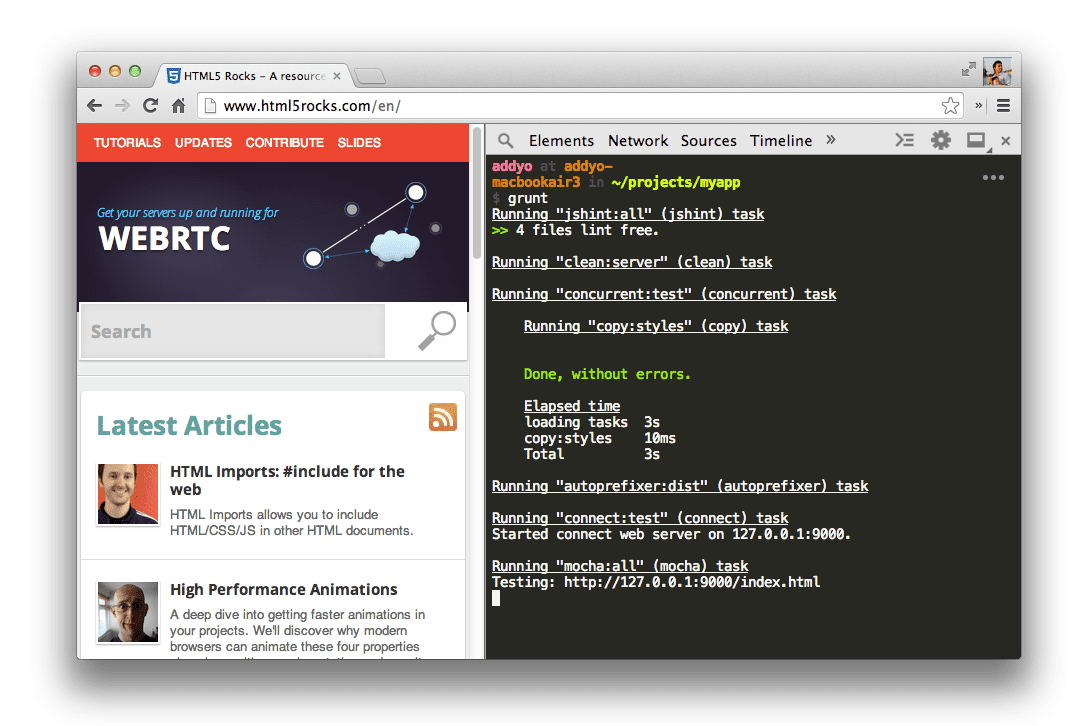Open the console overflow ellipsis menu
This screenshot has width=1082, height=726.
tap(993, 176)
